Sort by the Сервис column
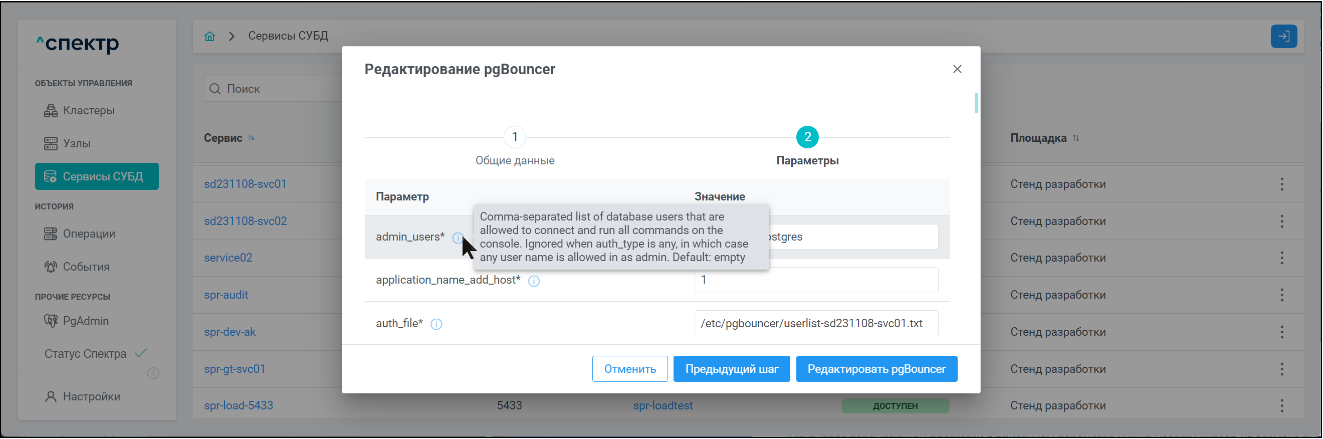The width and height of the screenshot is (1323, 439). [x=230, y=138]
